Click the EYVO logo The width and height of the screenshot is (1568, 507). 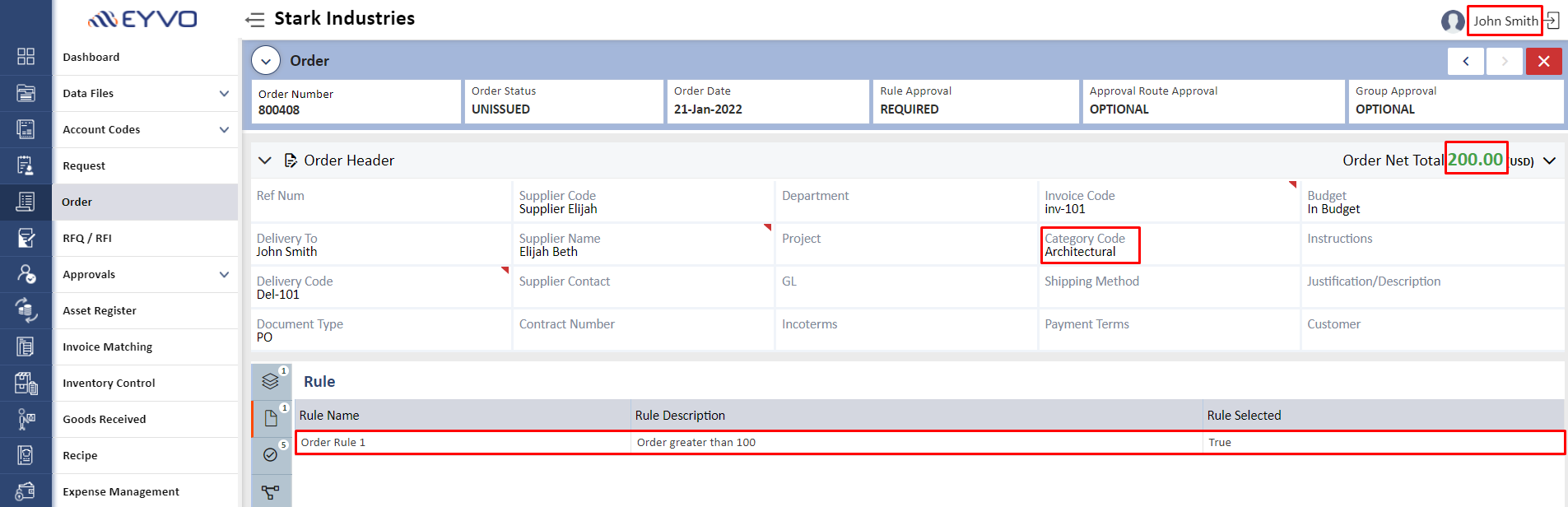click(x=142, y=19)
